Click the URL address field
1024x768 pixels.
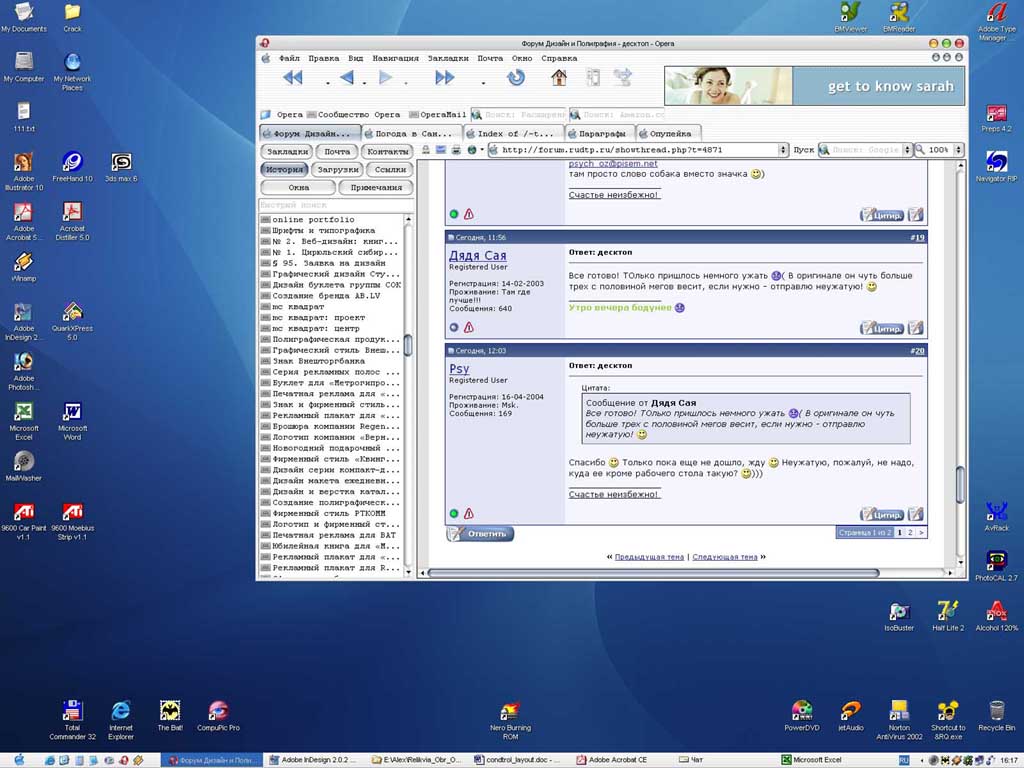click(x=633, y=150)
